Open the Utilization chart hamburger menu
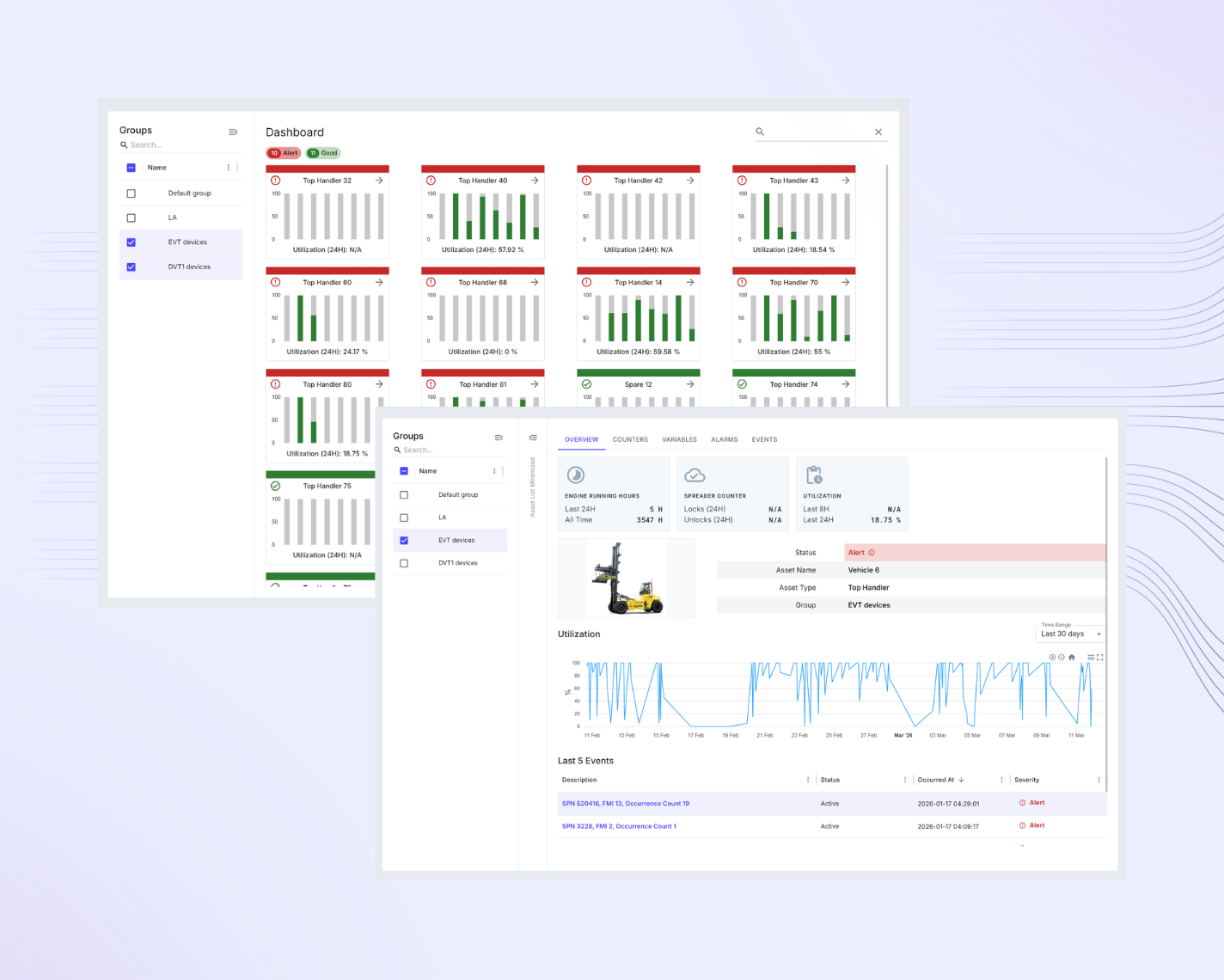This screenshot has width=1224, height=980. [x=1091, y=658]
